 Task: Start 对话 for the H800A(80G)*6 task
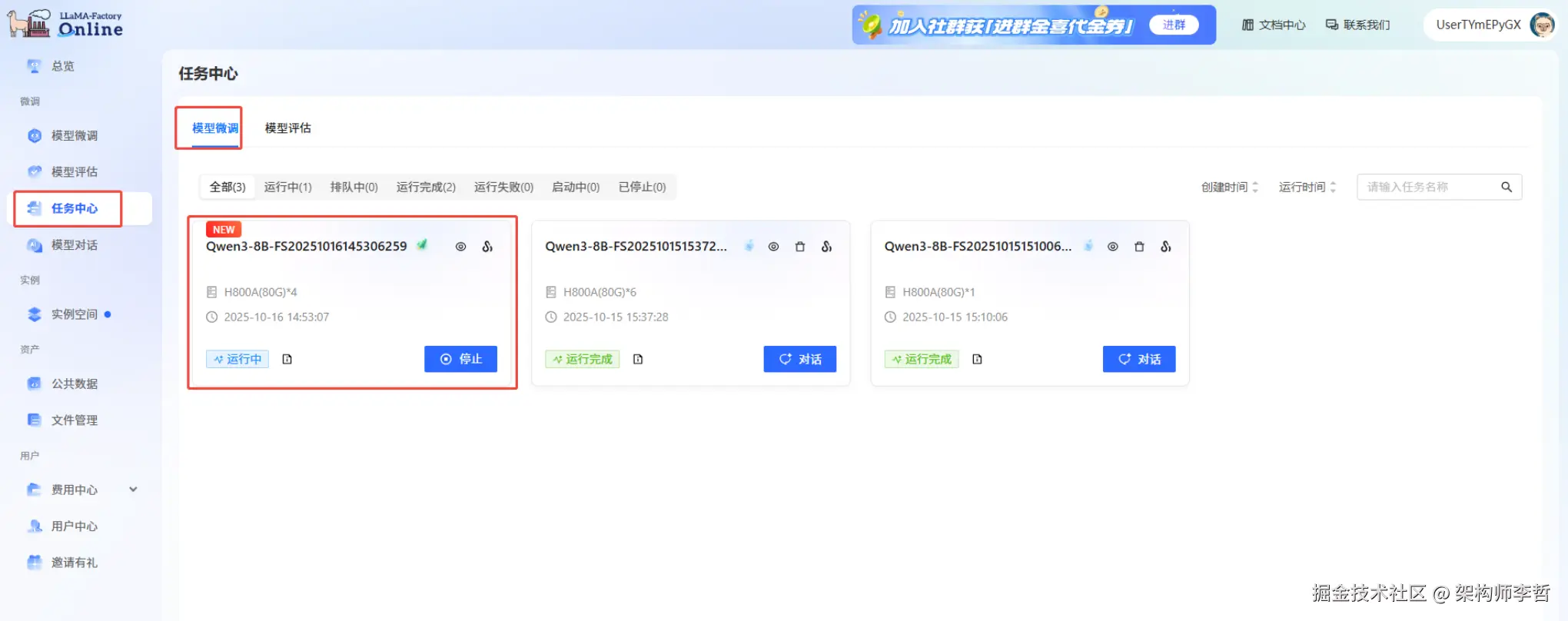pyautogui.click(x=799, y=359)
